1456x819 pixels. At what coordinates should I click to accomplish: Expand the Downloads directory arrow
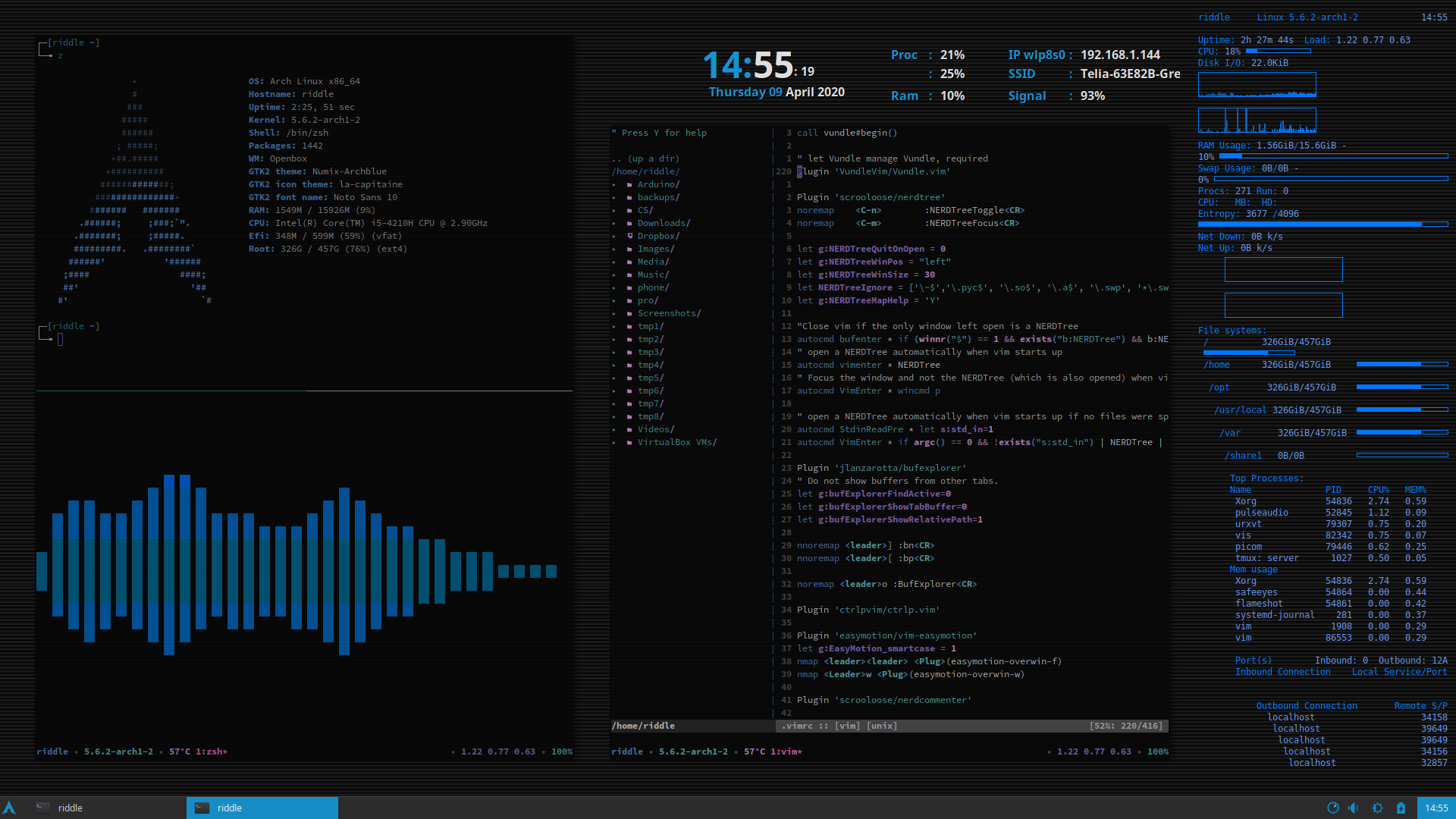614,223
